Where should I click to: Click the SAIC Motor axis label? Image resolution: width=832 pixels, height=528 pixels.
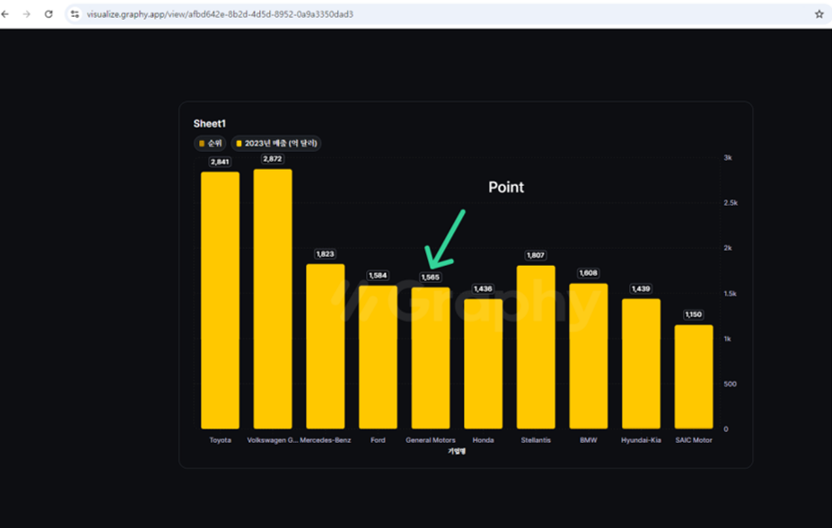[694, 440]
